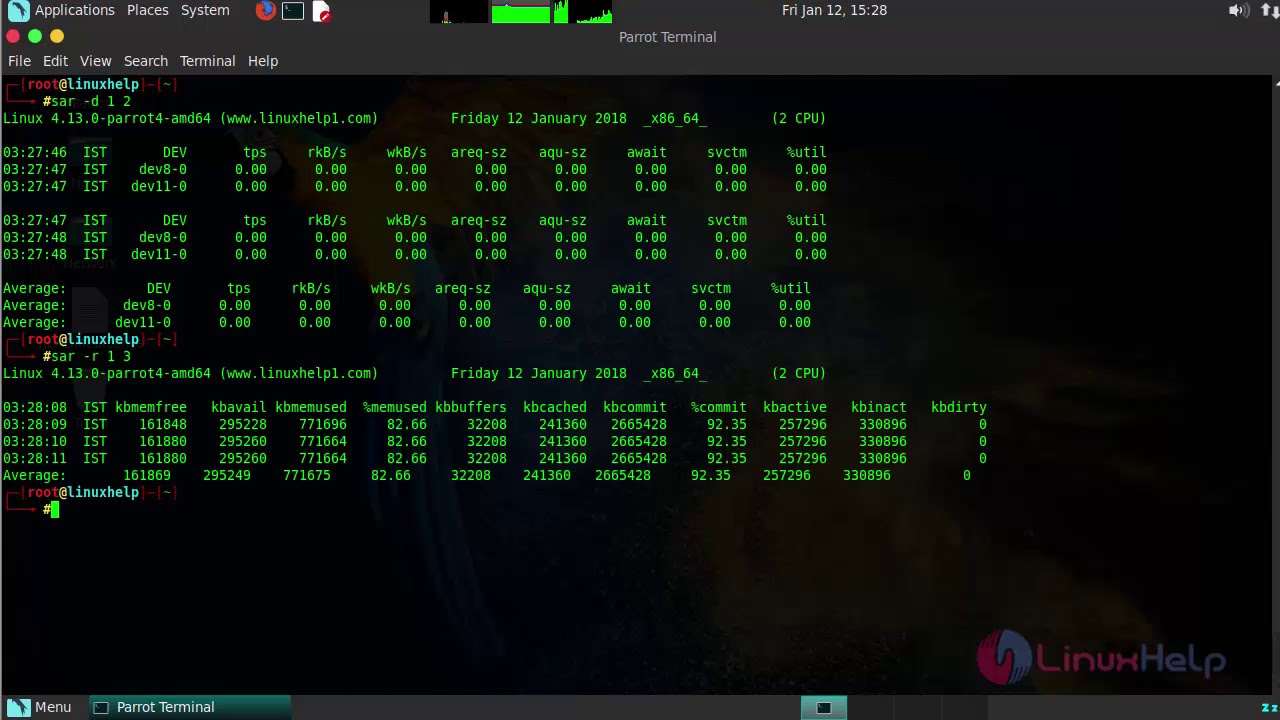1280x720 pixels.
Task: Open the Parrot logo icon in top panel
Action: 18,11
